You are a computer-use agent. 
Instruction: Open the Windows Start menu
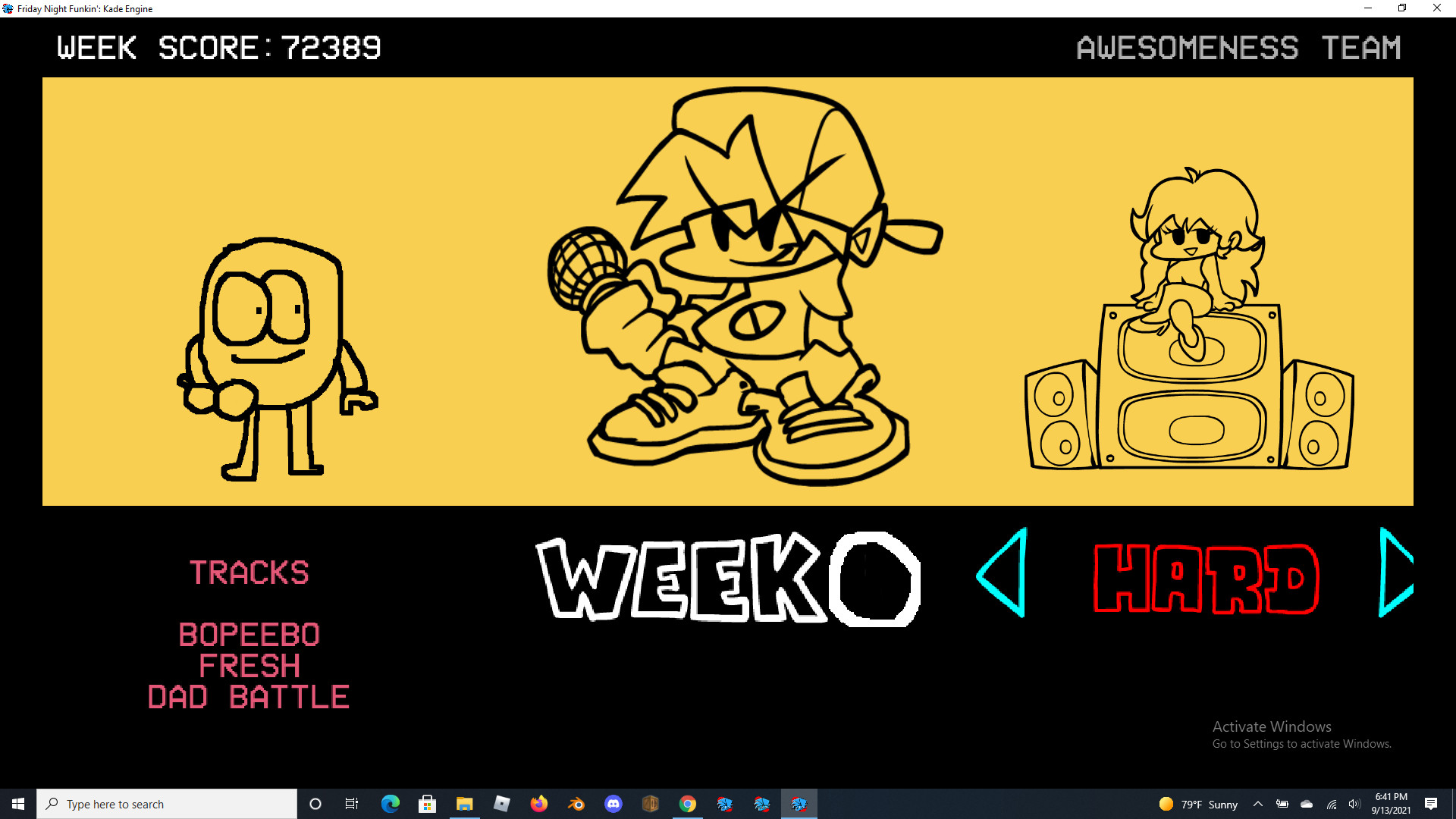point(18,804)
